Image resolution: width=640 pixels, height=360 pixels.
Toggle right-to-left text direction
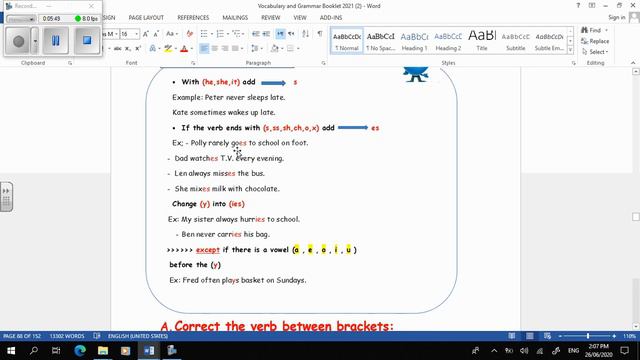click(291, 34)
